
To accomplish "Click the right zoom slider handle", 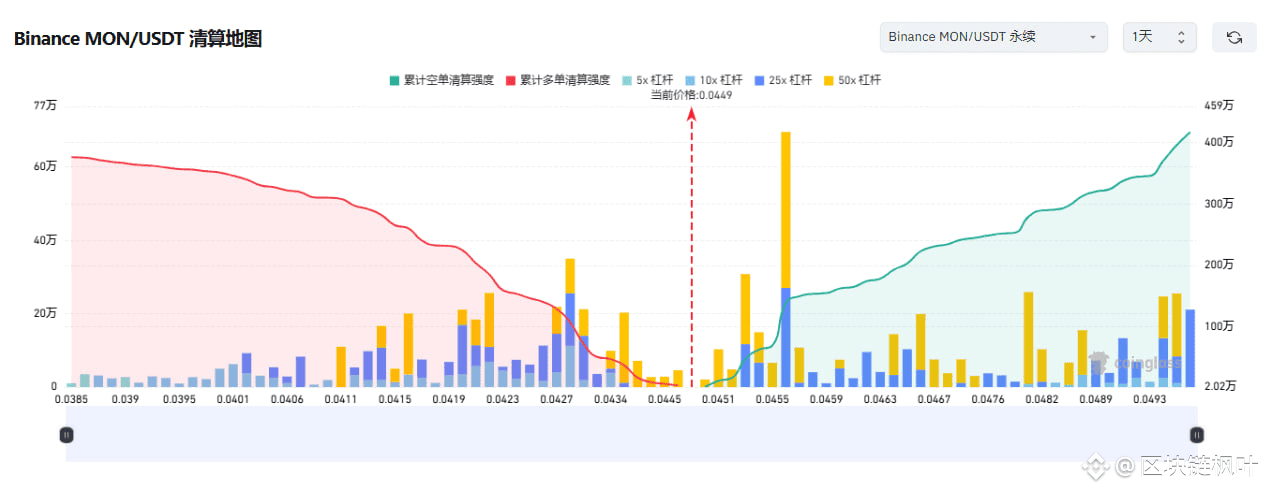I will (x=1197, y=435).
